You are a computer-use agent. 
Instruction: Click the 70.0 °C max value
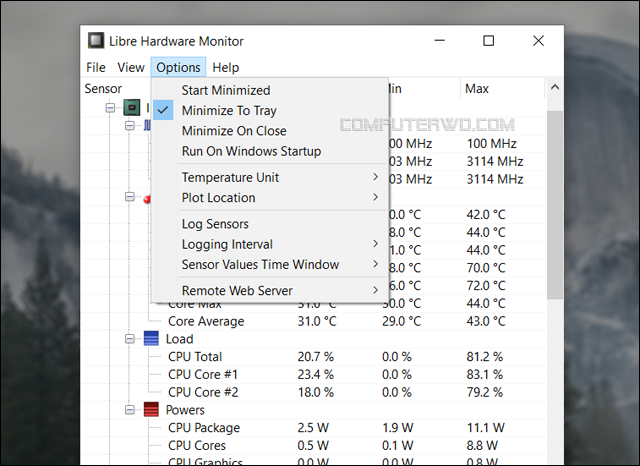486,268
